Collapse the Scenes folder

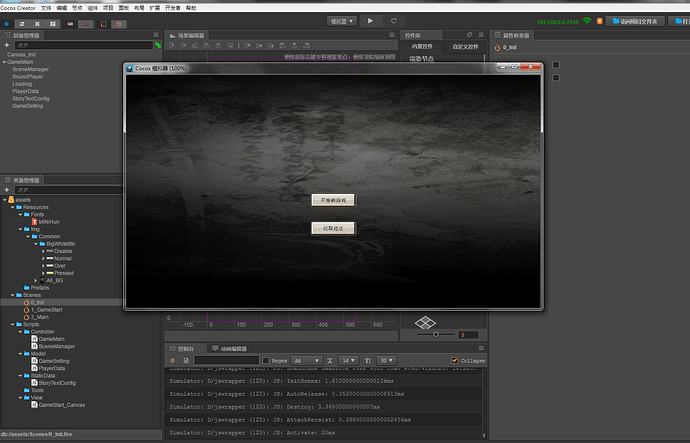[x=12, y=295]
